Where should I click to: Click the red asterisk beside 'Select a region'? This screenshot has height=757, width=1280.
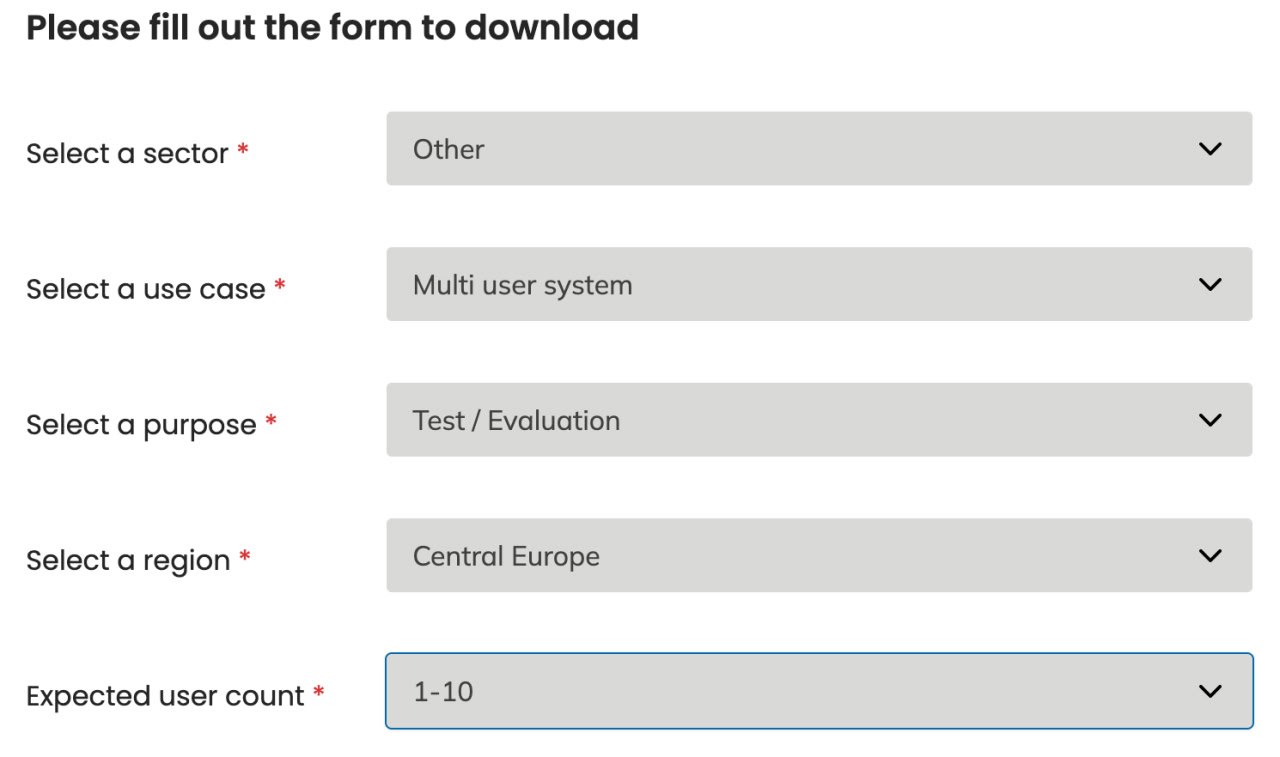(244, 558)
